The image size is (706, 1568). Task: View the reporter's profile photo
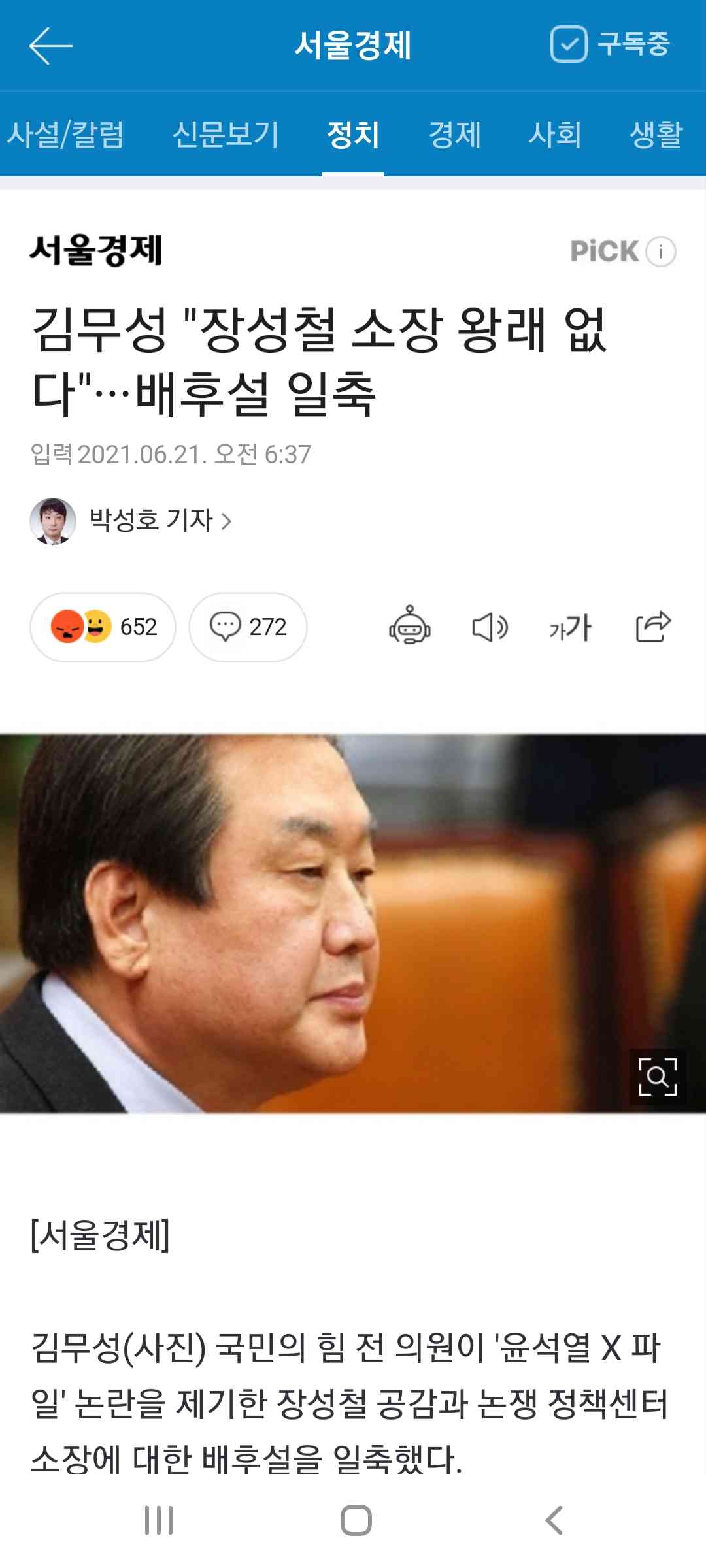[x=53, y=521]
